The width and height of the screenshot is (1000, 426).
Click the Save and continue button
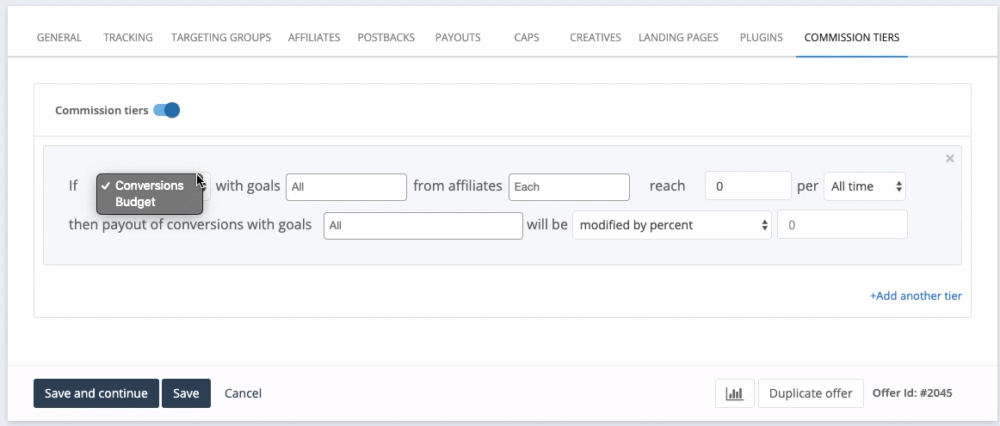click(96, 393)
